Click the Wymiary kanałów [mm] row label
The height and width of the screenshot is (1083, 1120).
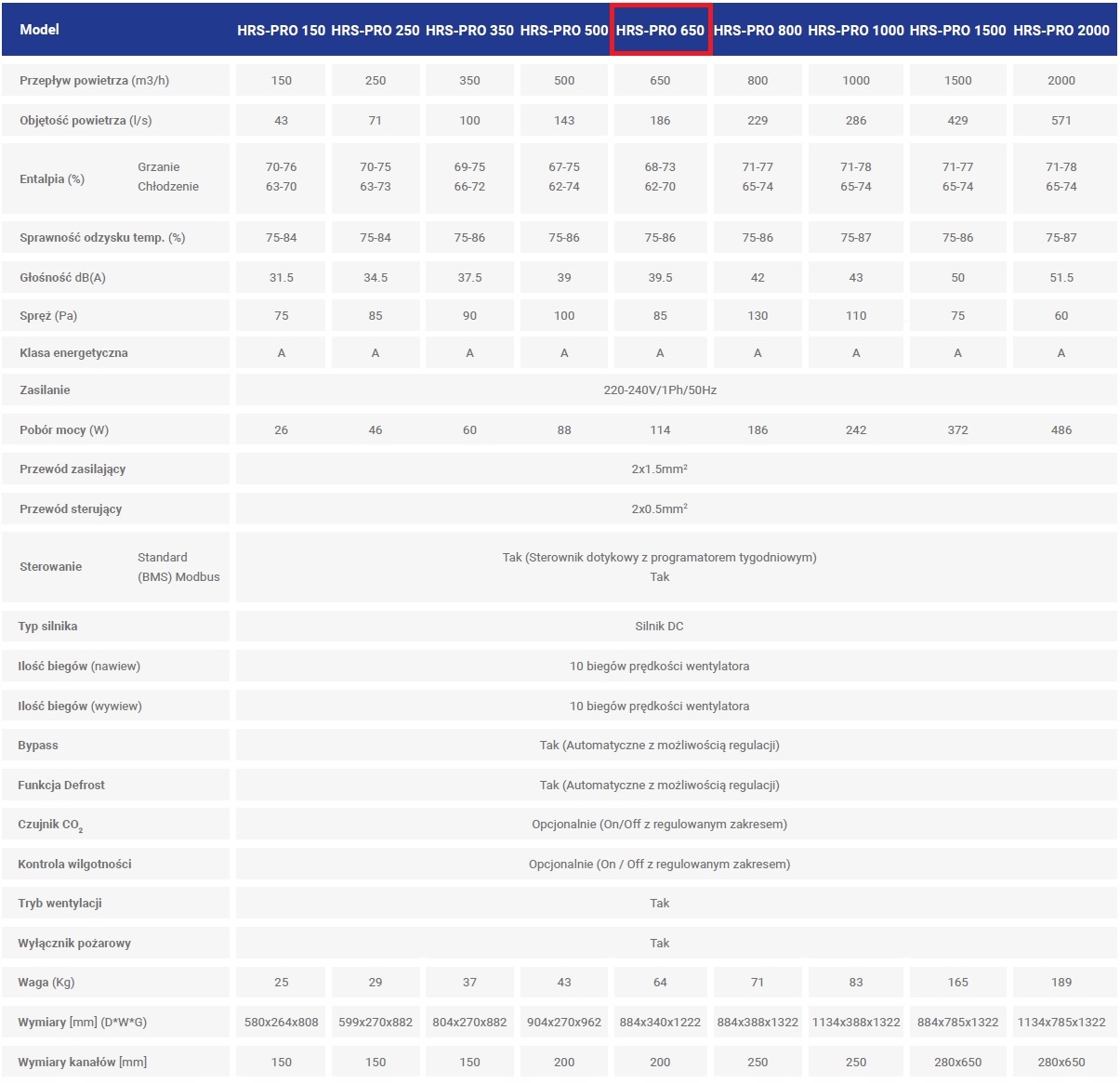click(x=83, y=1063)
